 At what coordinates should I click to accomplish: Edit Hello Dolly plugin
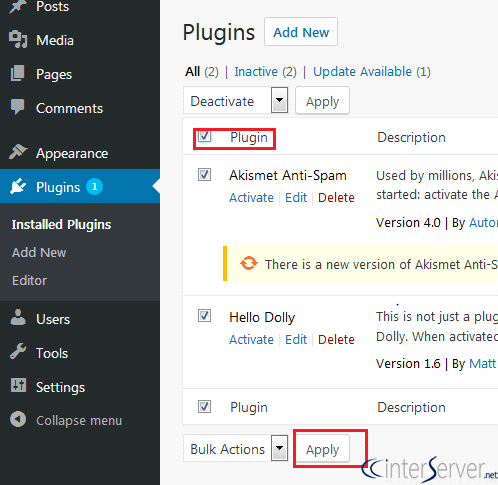tap(296, 340)
